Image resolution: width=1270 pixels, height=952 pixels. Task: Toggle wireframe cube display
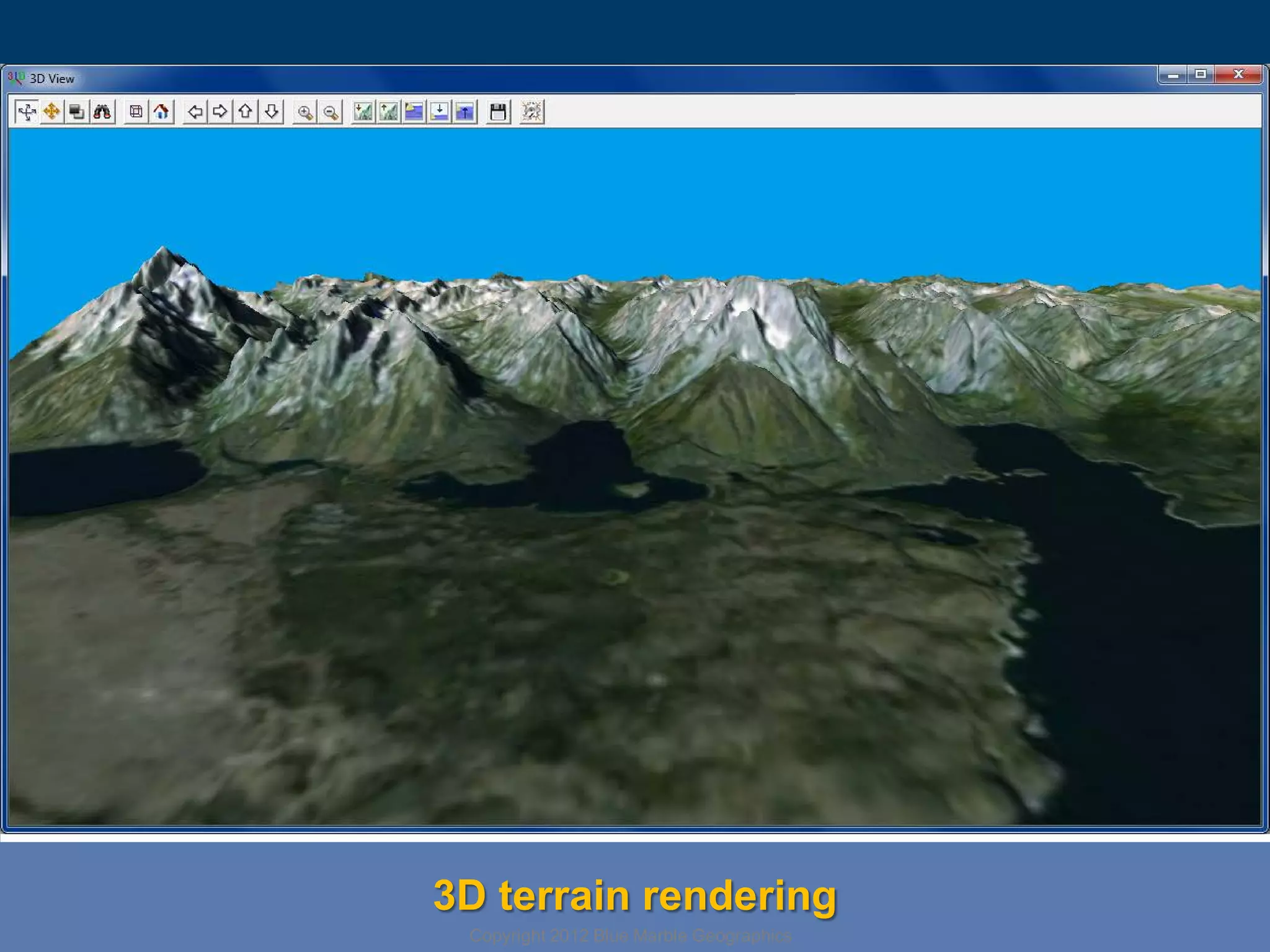(136, 112)
